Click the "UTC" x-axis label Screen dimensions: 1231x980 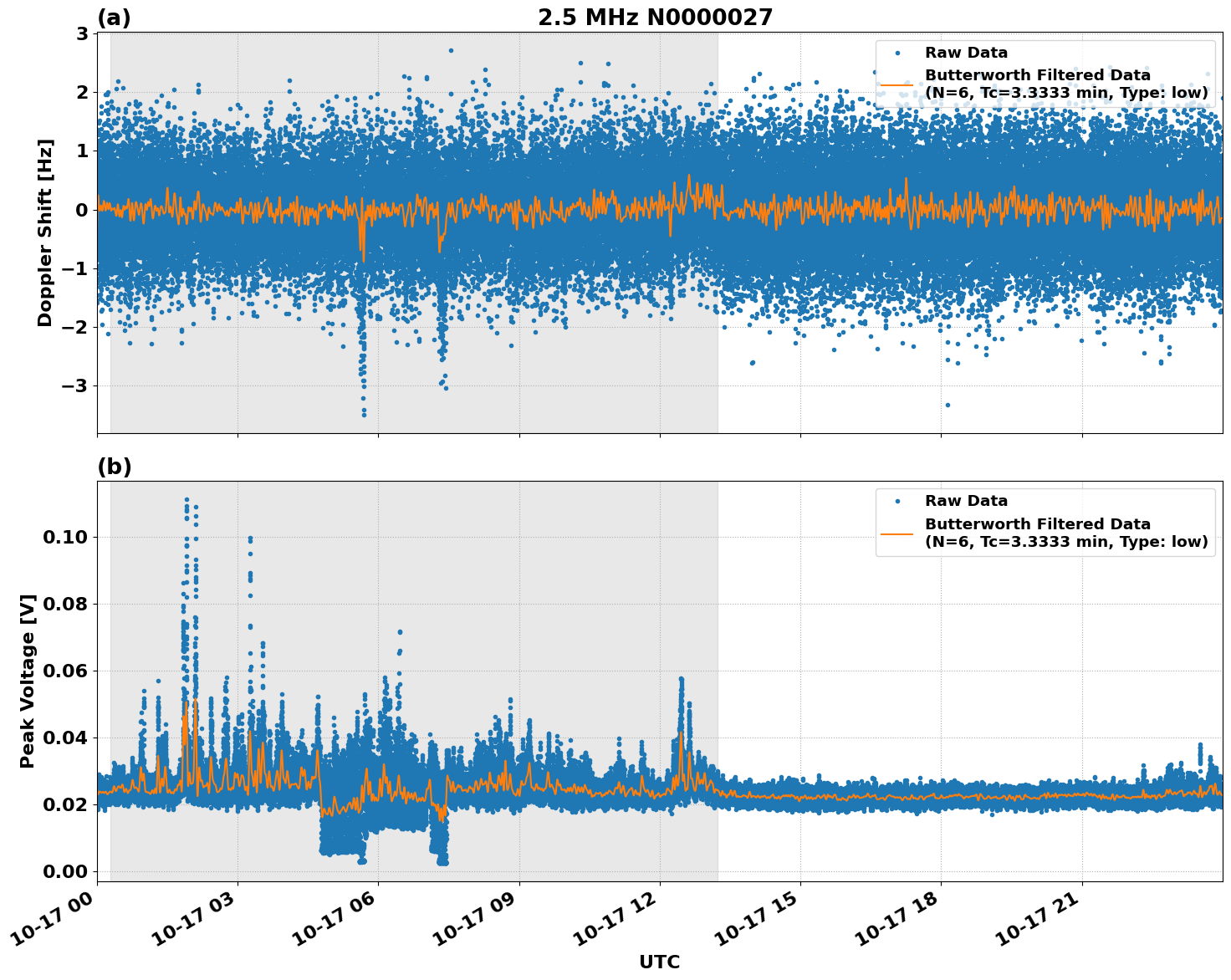point(659,962)
